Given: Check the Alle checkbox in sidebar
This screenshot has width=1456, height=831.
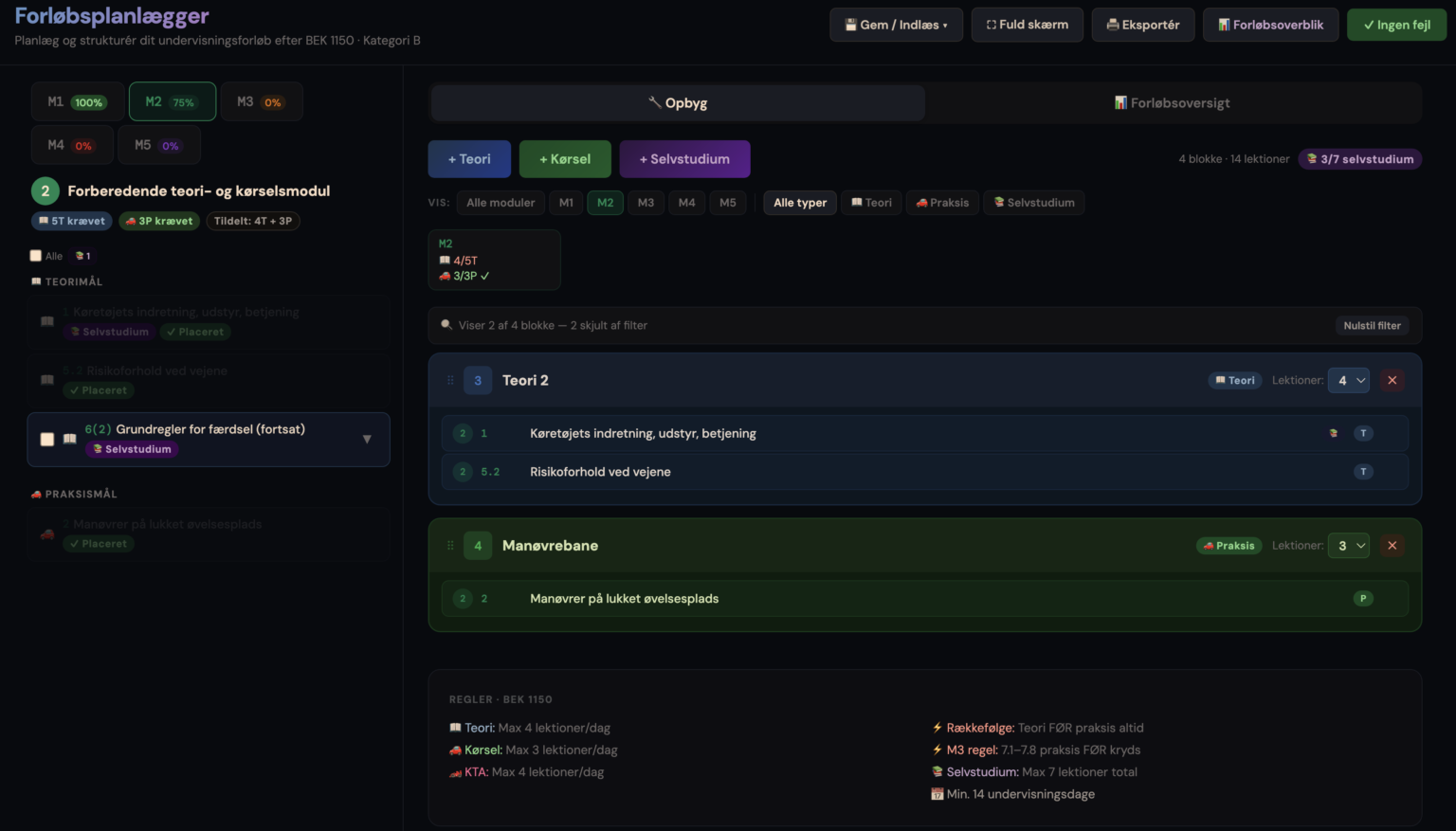Looking at the screenshot, I should [x=36, y=256].
